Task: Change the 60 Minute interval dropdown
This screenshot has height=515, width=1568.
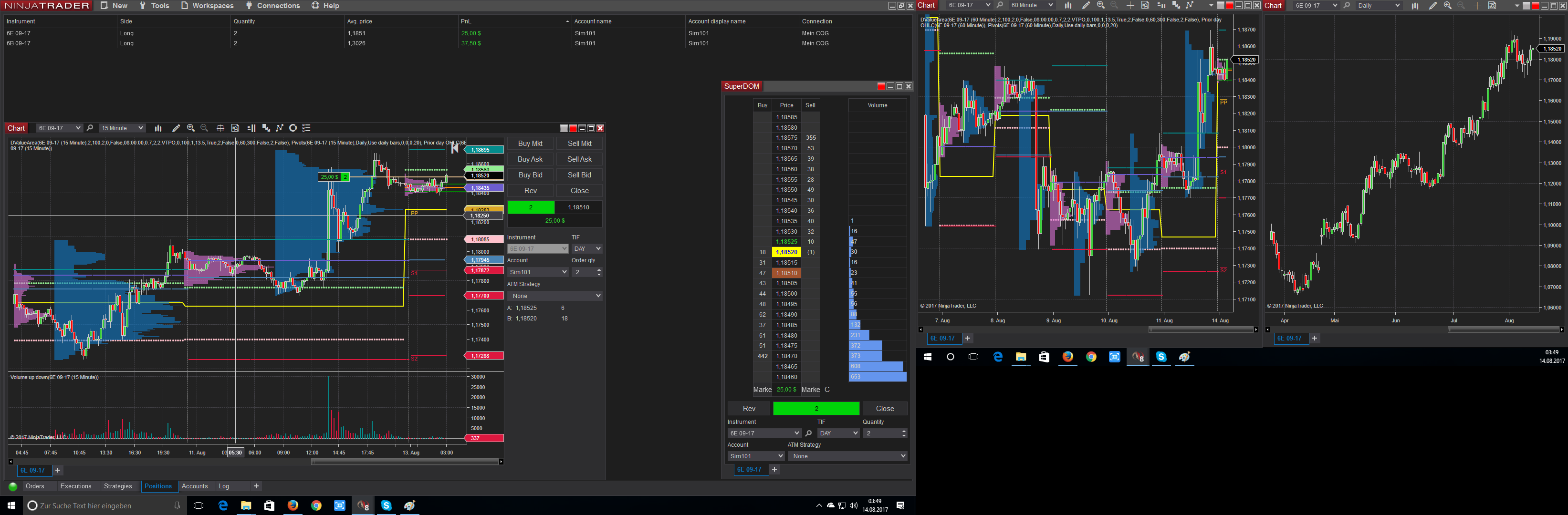Action: point(1032,5)
